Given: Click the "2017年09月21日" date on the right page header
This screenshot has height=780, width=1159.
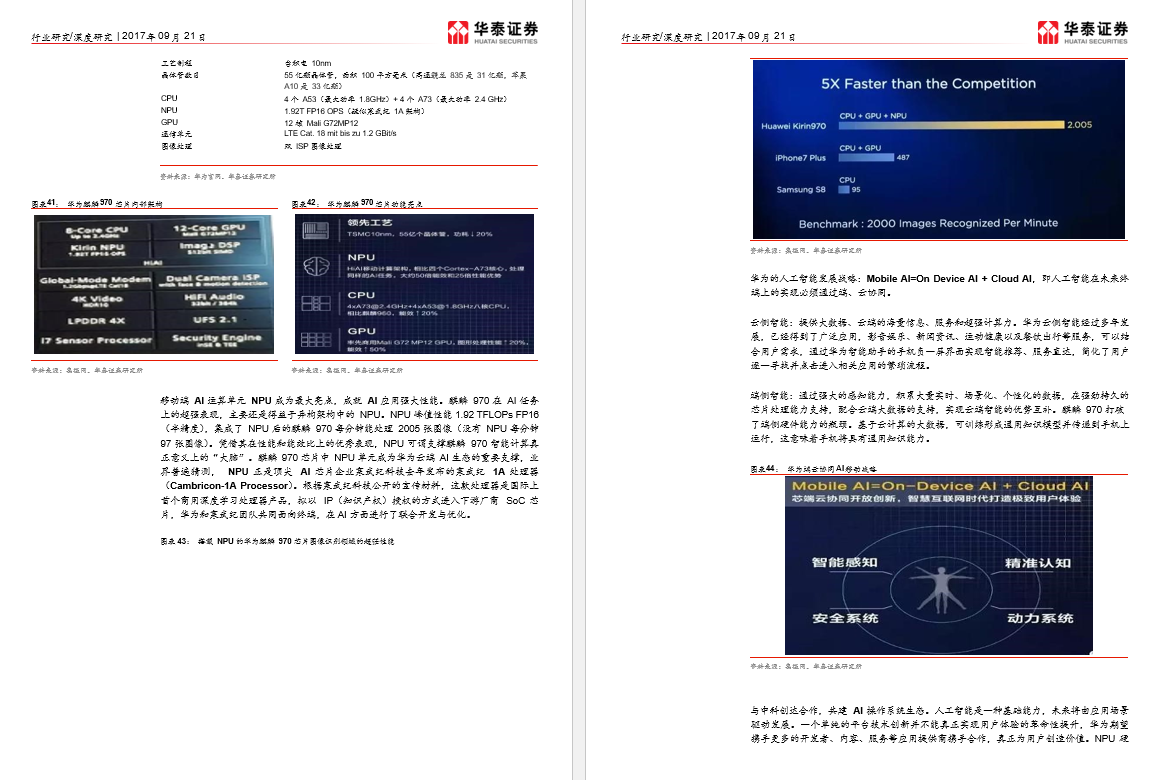Looking at the screenshot, I should (753, 36).
